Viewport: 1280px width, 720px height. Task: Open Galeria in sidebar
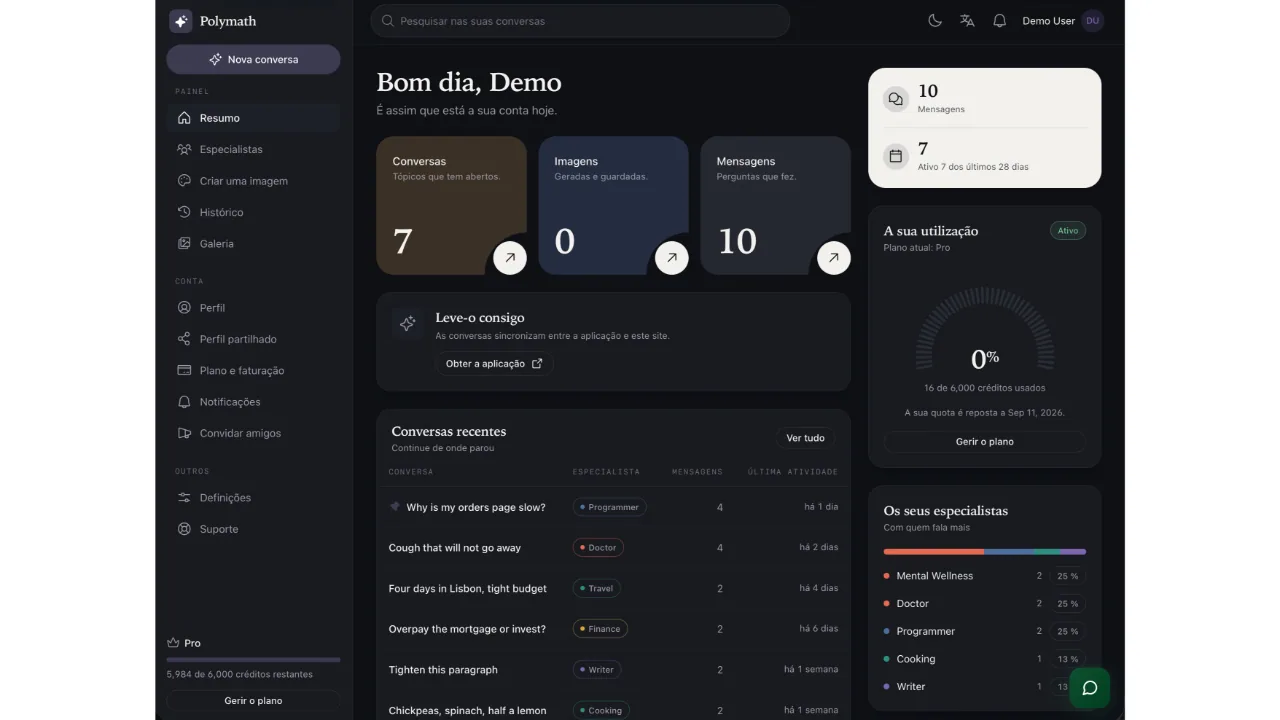[253, 243]
